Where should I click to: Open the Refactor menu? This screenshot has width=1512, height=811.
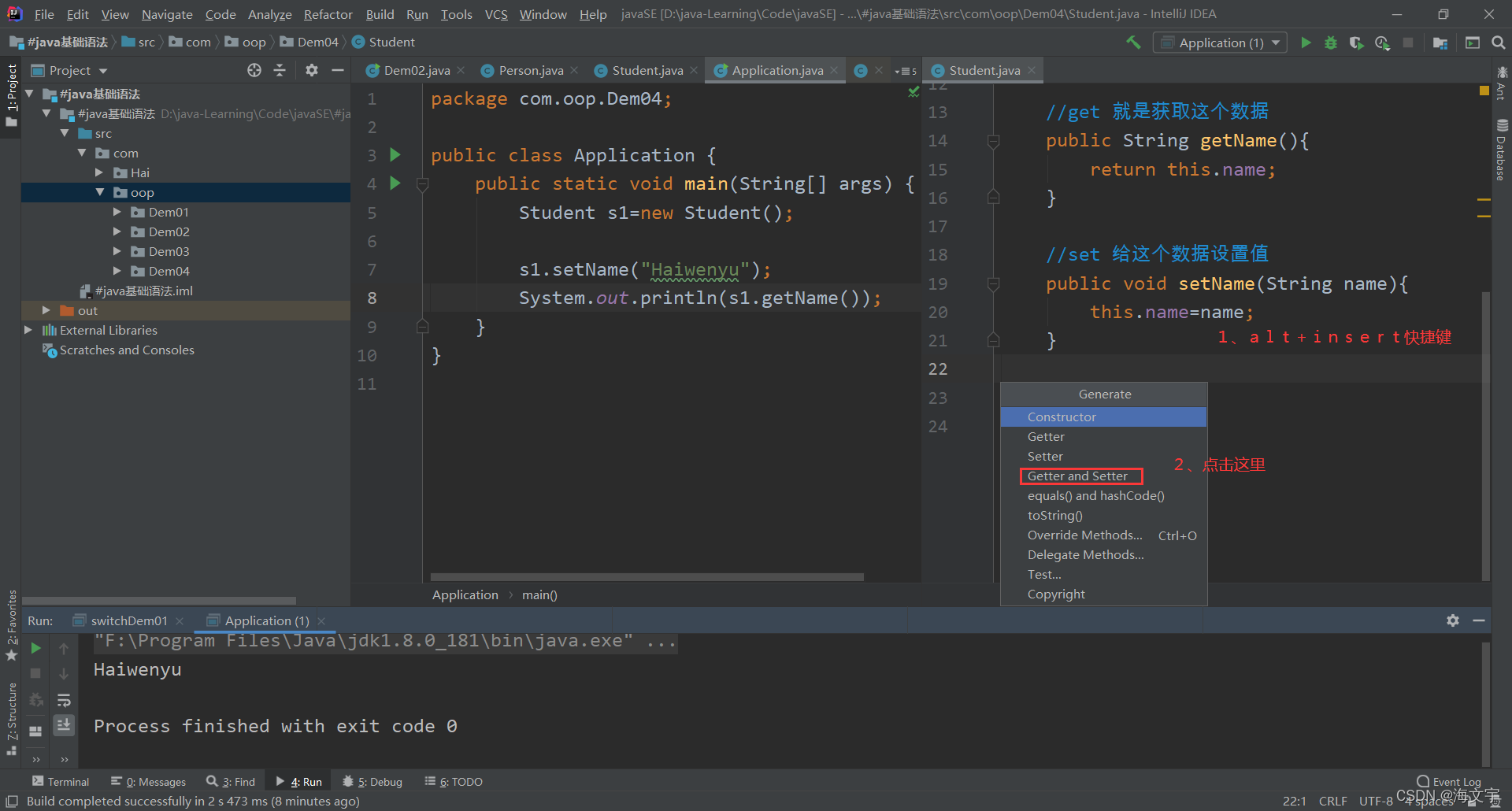(x=328, y=14)
